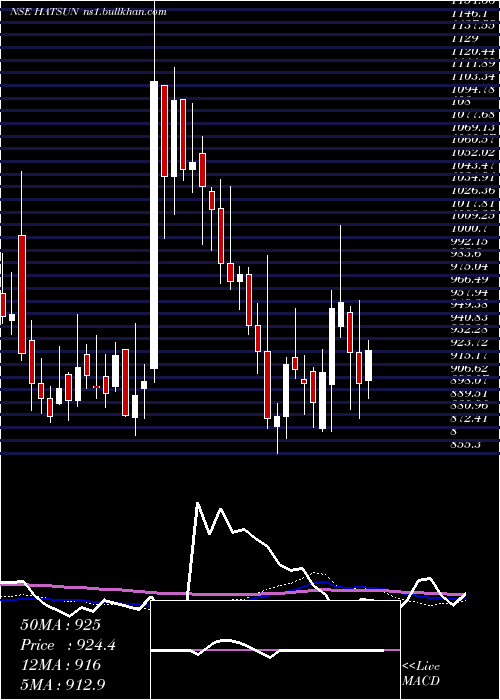Image resolution: width=500 pixels, height=700 pixels.
Task: Click the 1129 price axis label
Action: point(464,39)
